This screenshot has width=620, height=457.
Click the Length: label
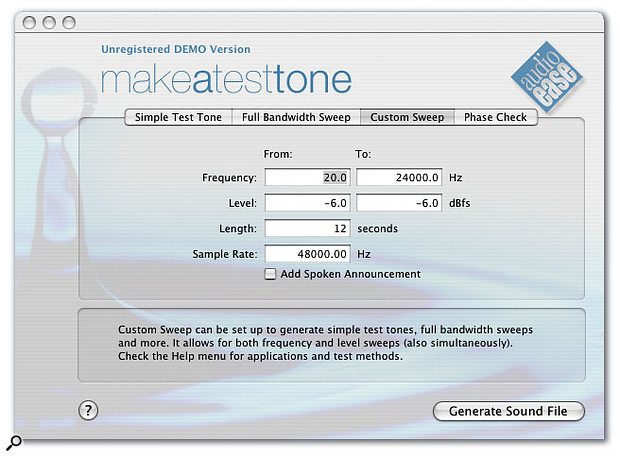238,228
